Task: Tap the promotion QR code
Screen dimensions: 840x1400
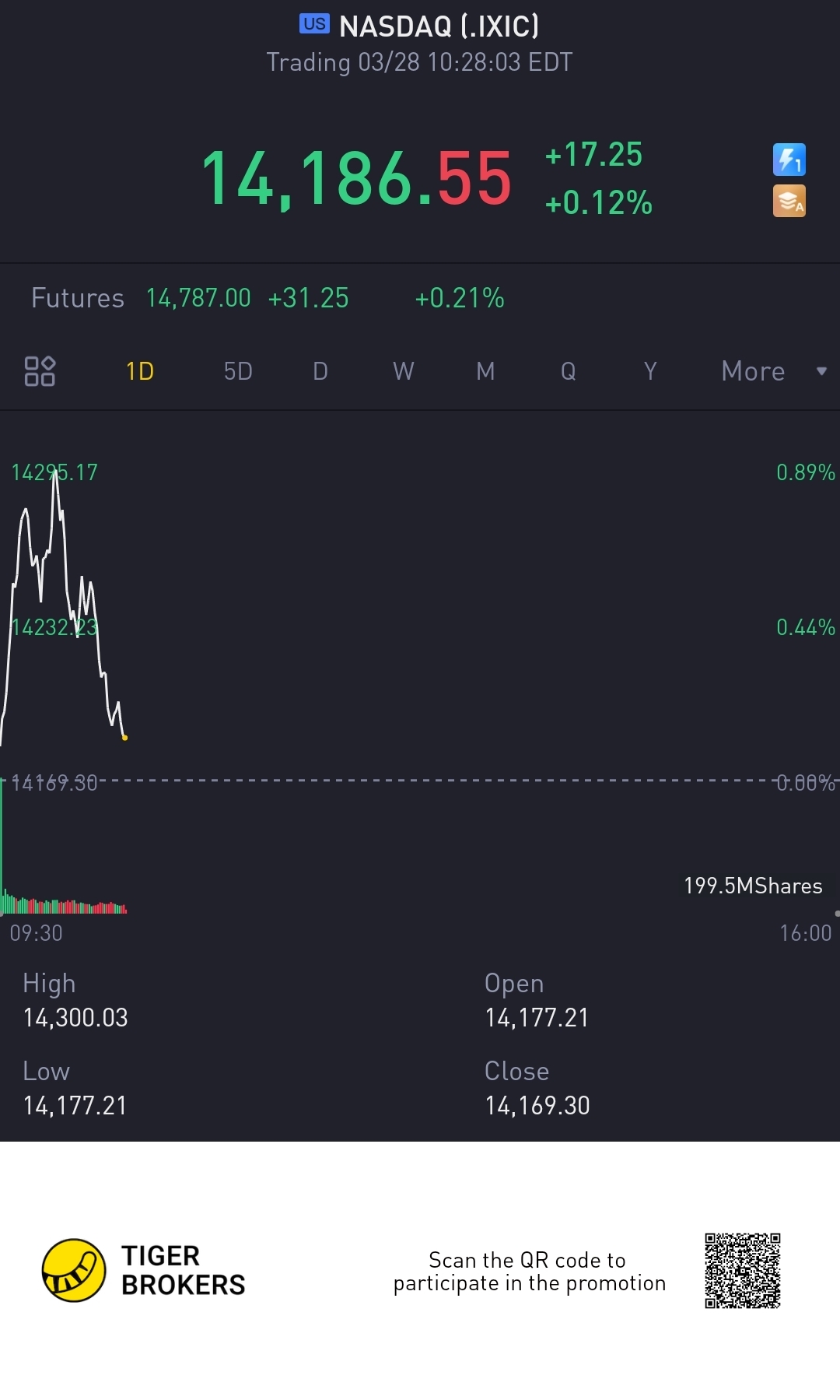Action: pyautogui.click(x=743, y=1270)
